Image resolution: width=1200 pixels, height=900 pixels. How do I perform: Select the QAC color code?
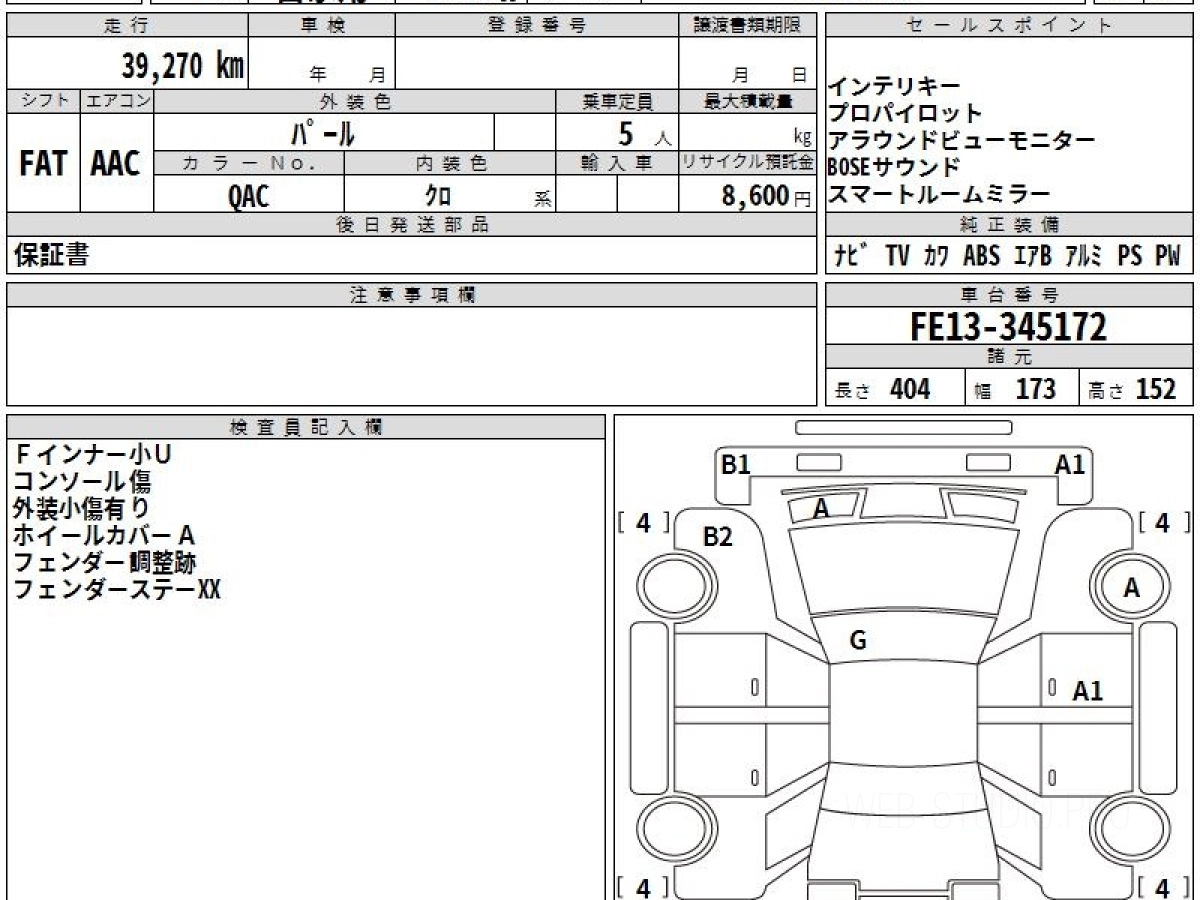click(x=248, y=196)
